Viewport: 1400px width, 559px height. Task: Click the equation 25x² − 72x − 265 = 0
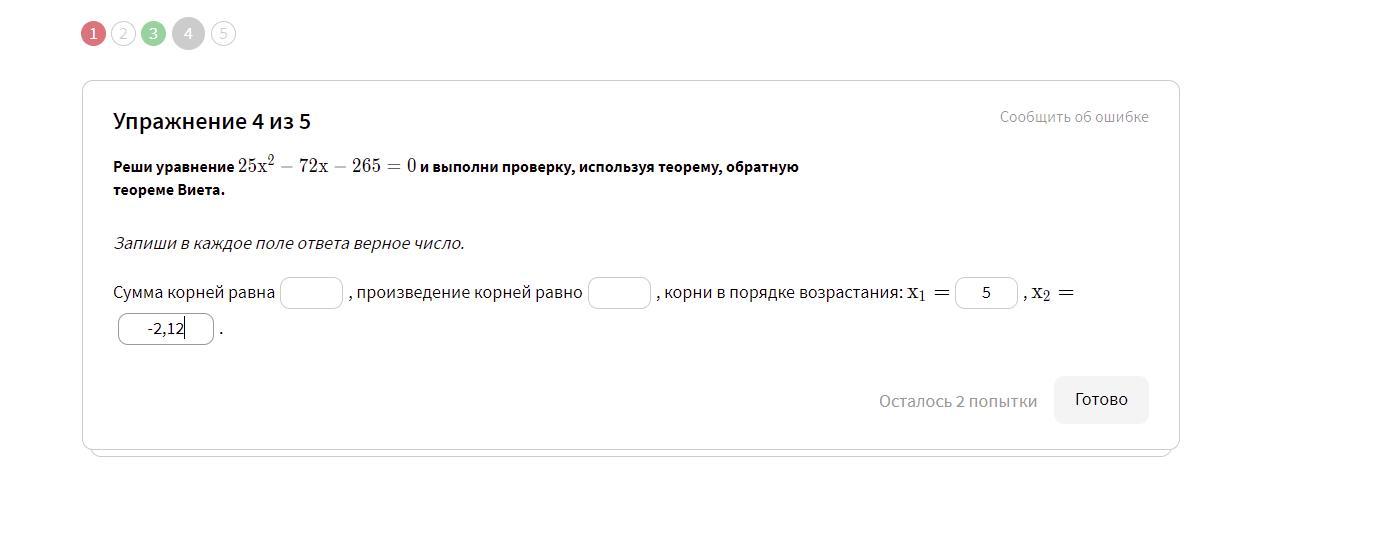[x=327, y=166]
